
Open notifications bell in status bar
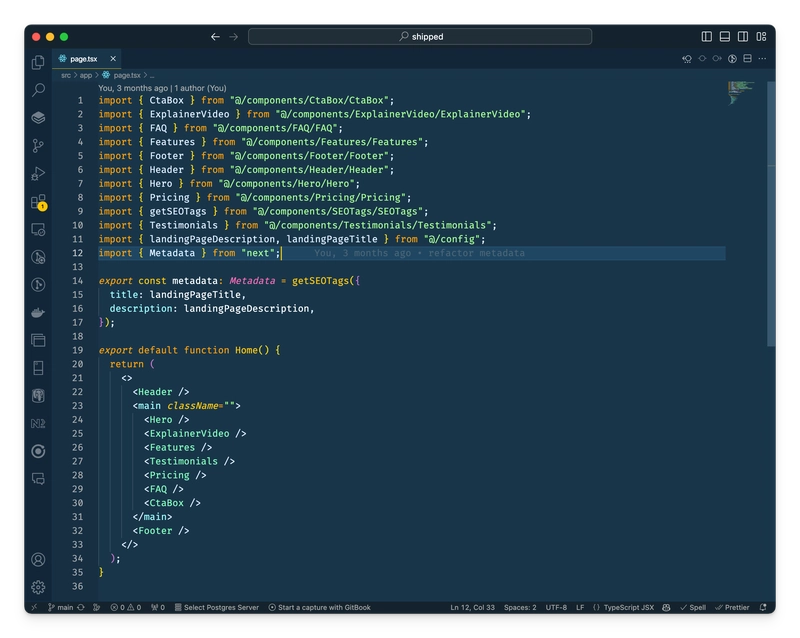(x=763, y=607)
